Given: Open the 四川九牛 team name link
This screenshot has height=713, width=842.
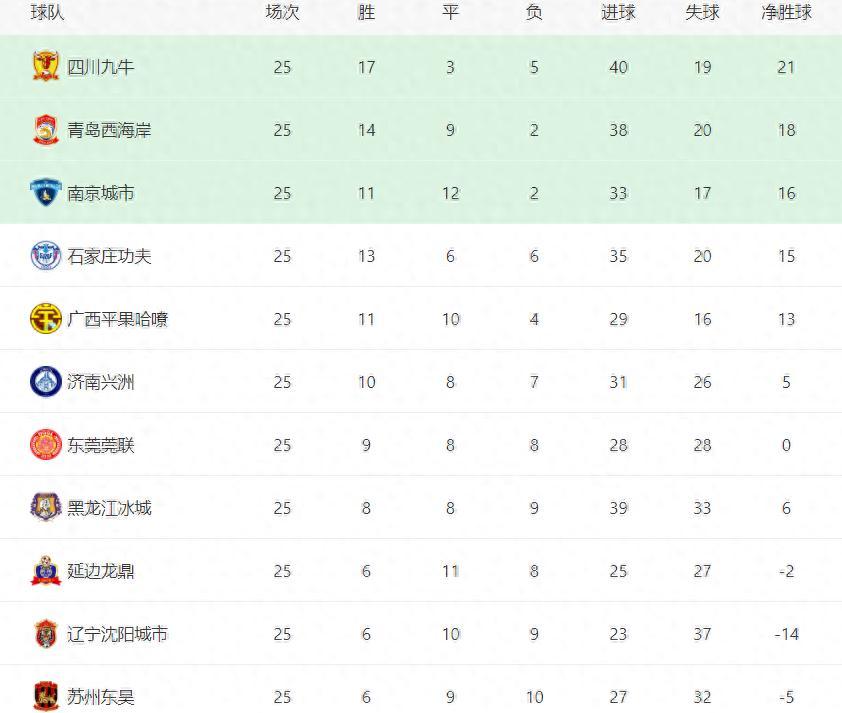Looking at the screenshot, I should pos(100,67).
